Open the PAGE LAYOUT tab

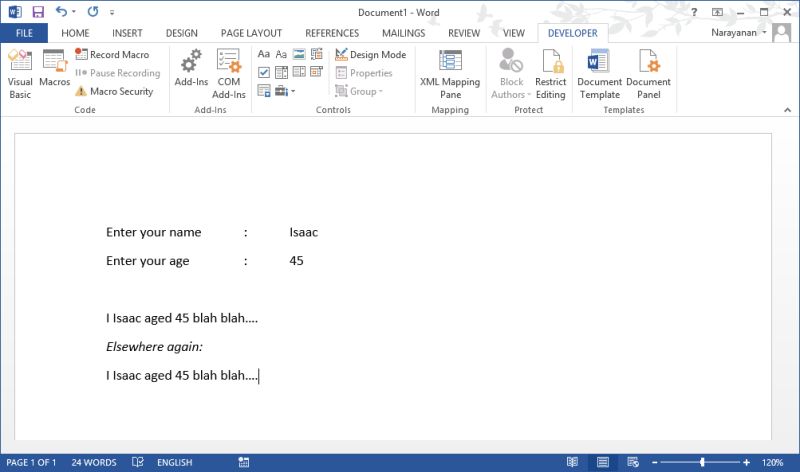click(251, 33)
